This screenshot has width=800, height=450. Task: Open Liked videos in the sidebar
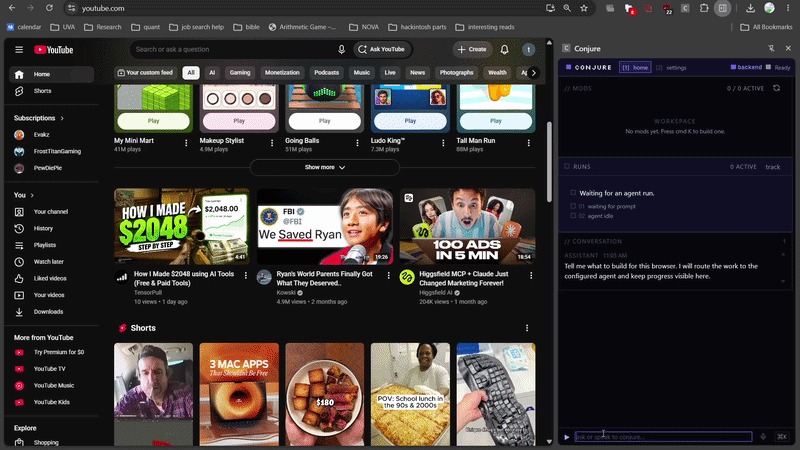(x=51, y=279)
